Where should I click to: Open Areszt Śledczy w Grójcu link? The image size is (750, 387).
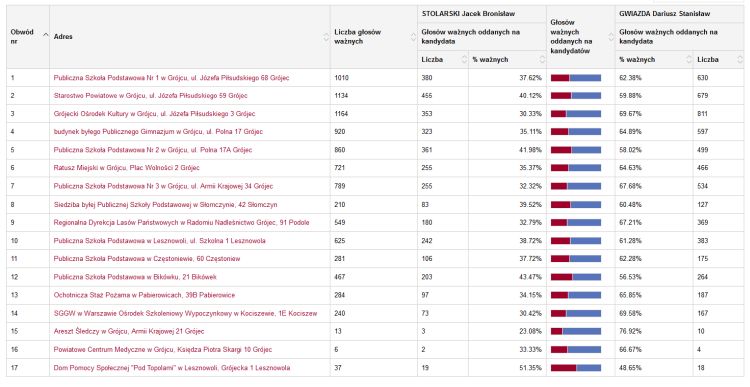pos(129,331)
